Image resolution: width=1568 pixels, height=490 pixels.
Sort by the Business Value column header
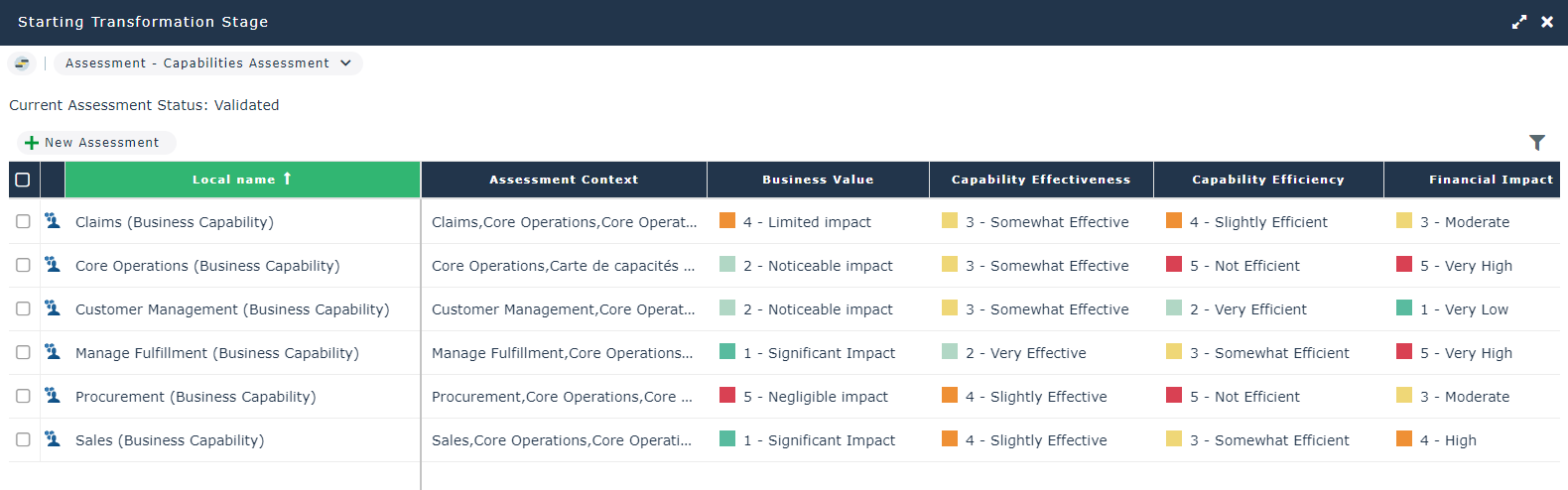point(818,180)
